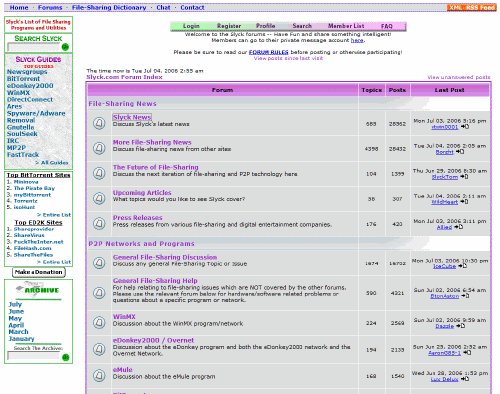View latest post icon in Upcoming Articles row

click(464, 202)
